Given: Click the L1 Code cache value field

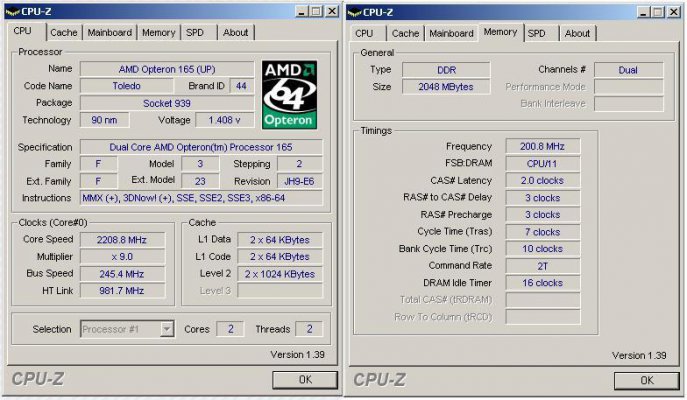Looking at the screenshot, I should pos(280,257).
